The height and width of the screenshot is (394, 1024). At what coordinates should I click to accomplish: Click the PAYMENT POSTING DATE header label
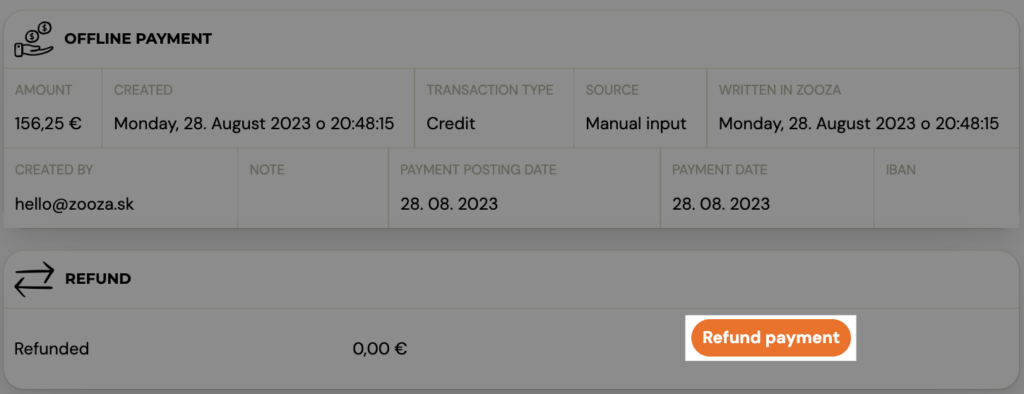click(x=478, y=170)
